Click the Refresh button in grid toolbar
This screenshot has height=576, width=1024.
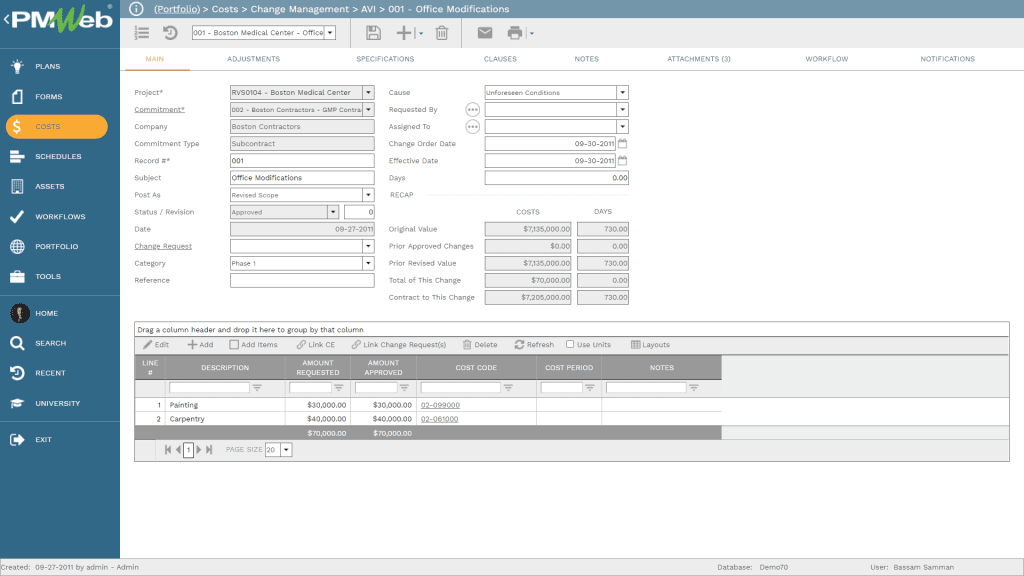coord(534,345)
